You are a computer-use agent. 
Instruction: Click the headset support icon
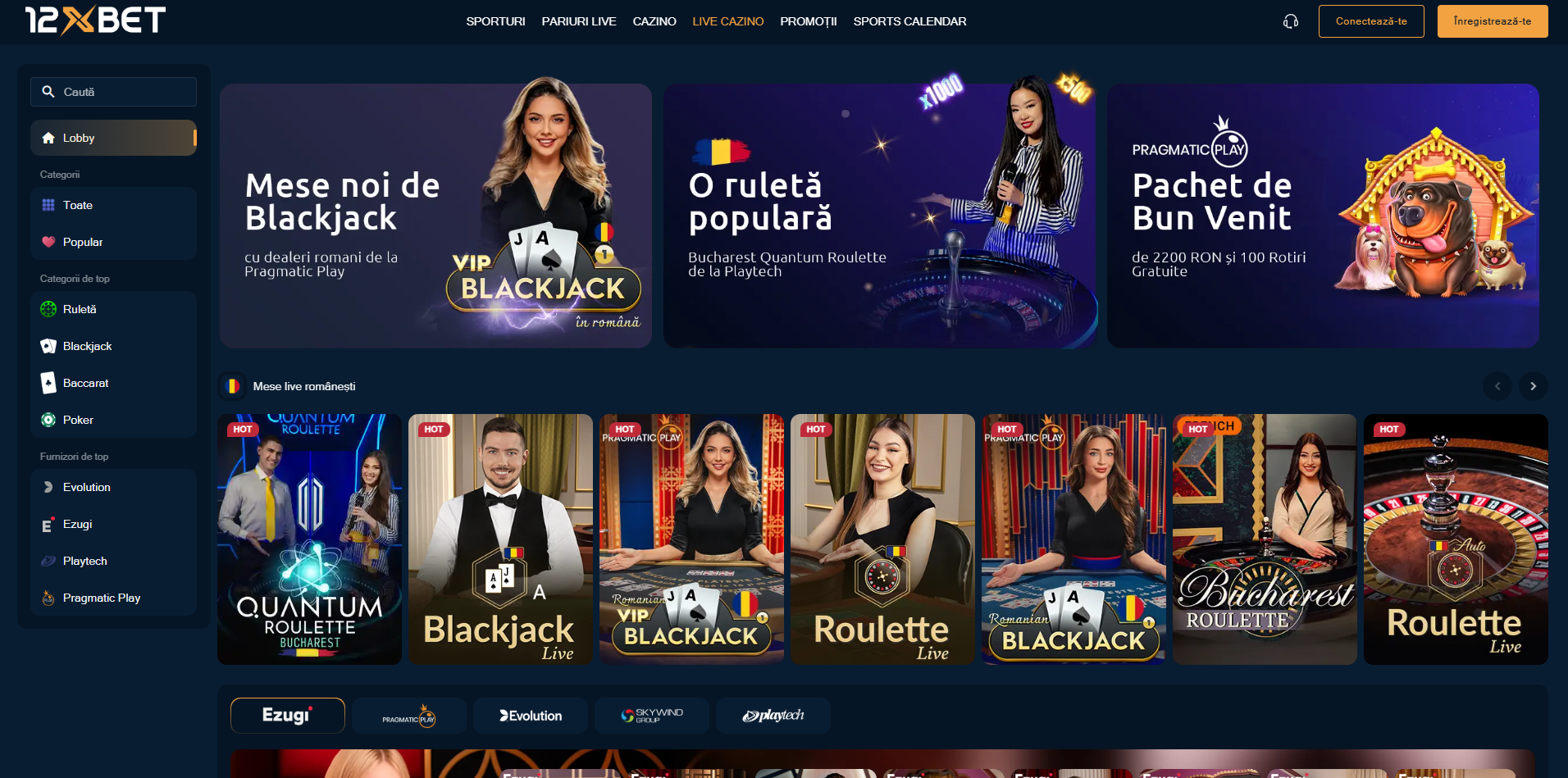1291,21
